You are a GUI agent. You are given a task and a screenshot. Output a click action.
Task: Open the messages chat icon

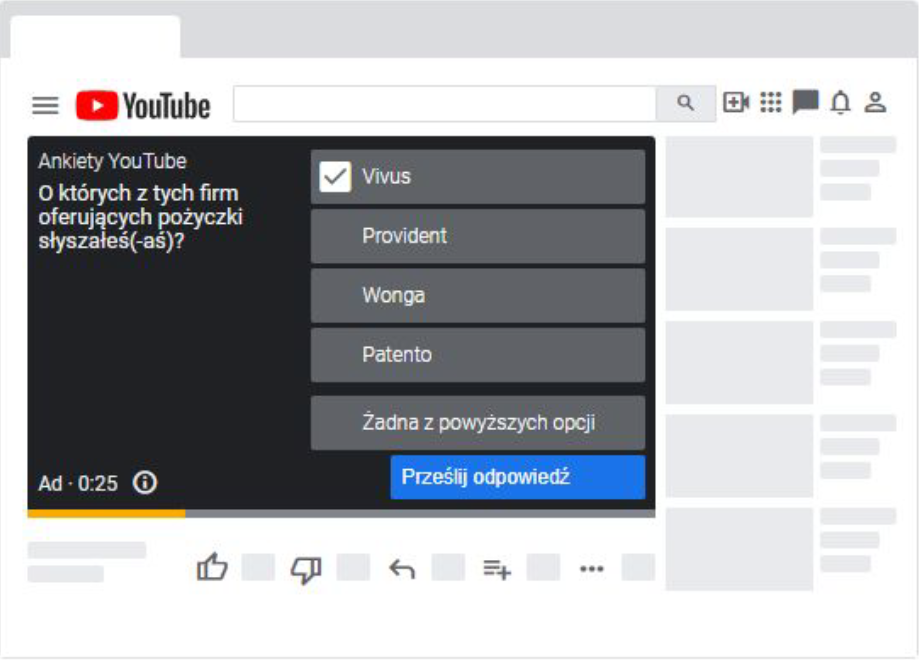(805, 102)
